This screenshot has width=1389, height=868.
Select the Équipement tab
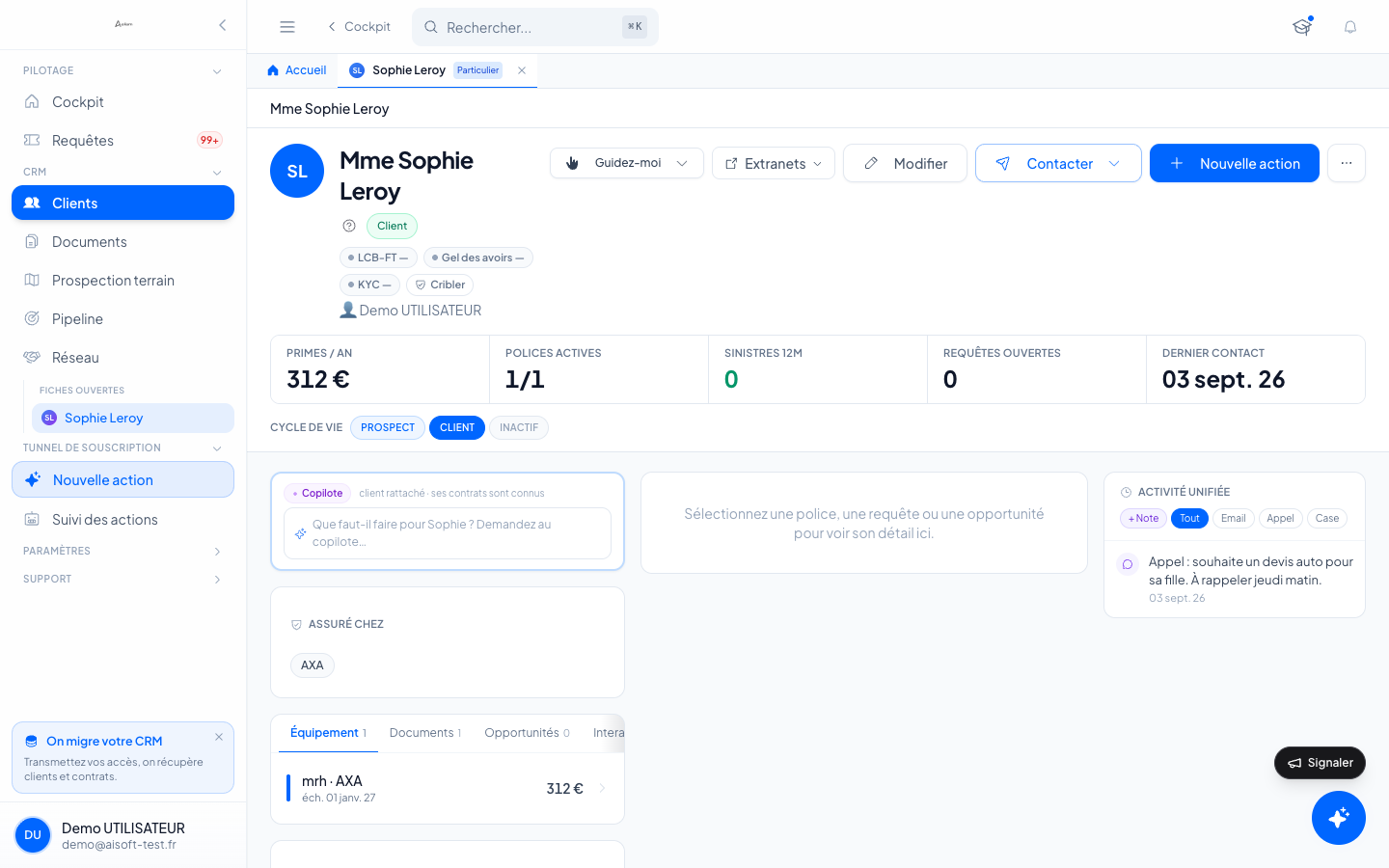(328, 733)
